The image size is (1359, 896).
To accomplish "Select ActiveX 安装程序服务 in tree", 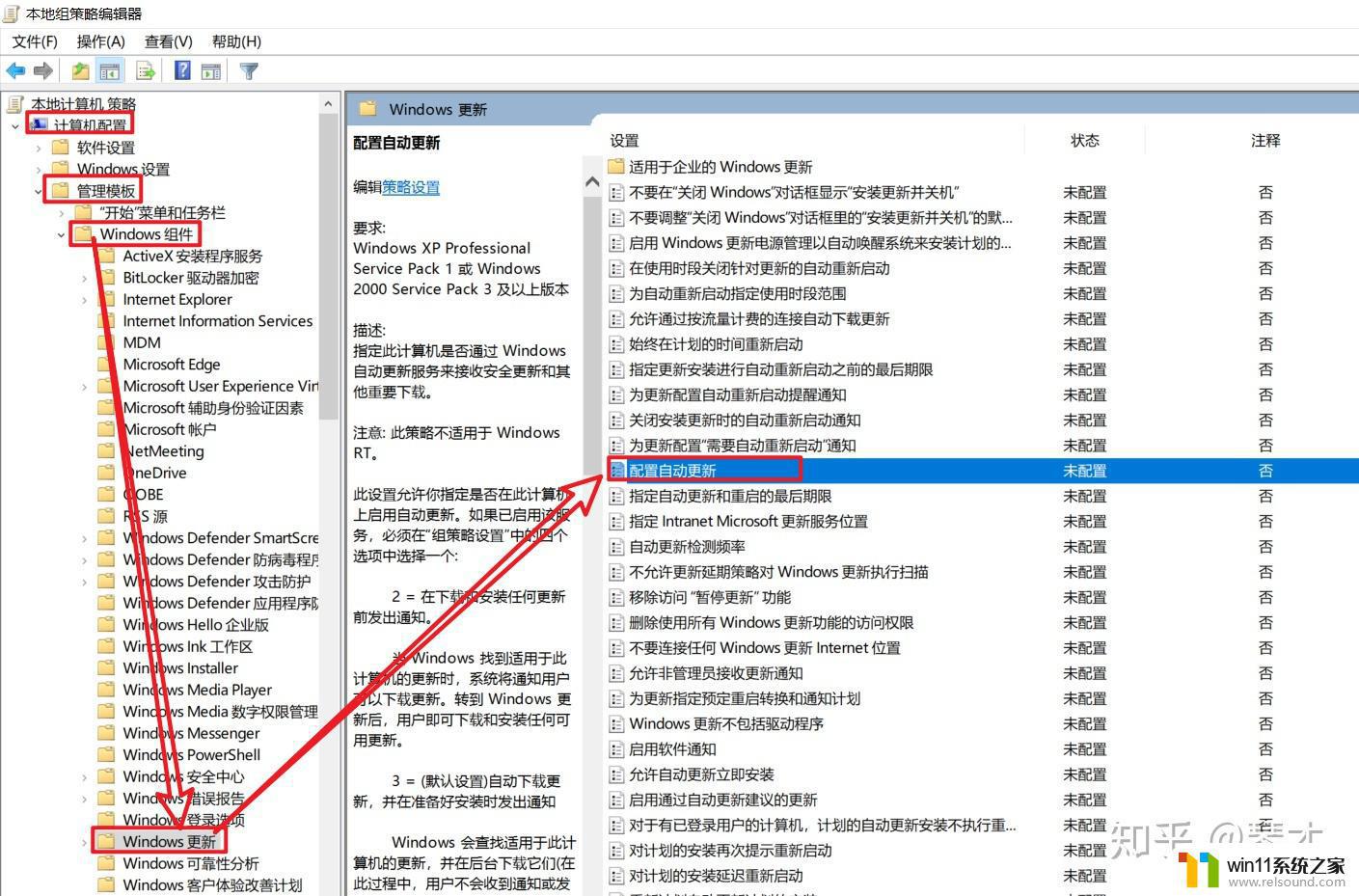I will (192, 256).
